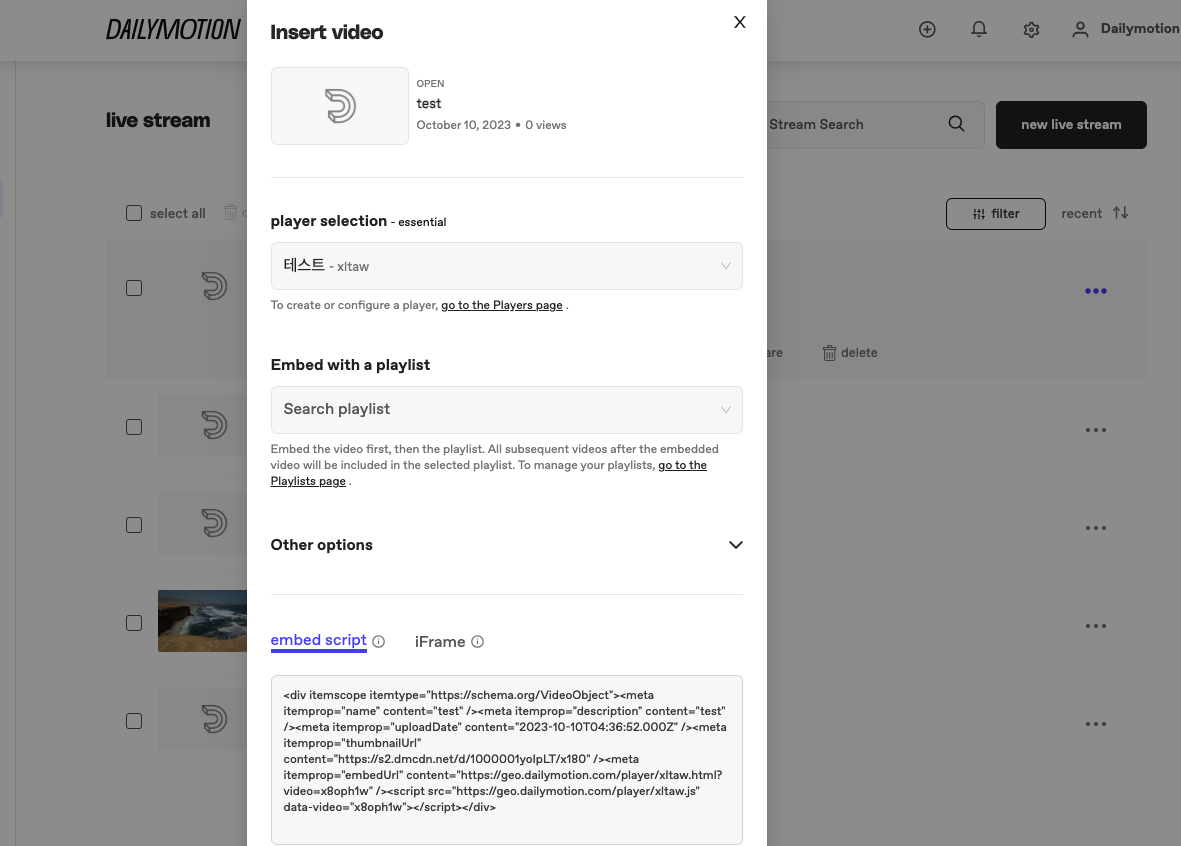View the embed script info tooltip icon

[378, 641]
